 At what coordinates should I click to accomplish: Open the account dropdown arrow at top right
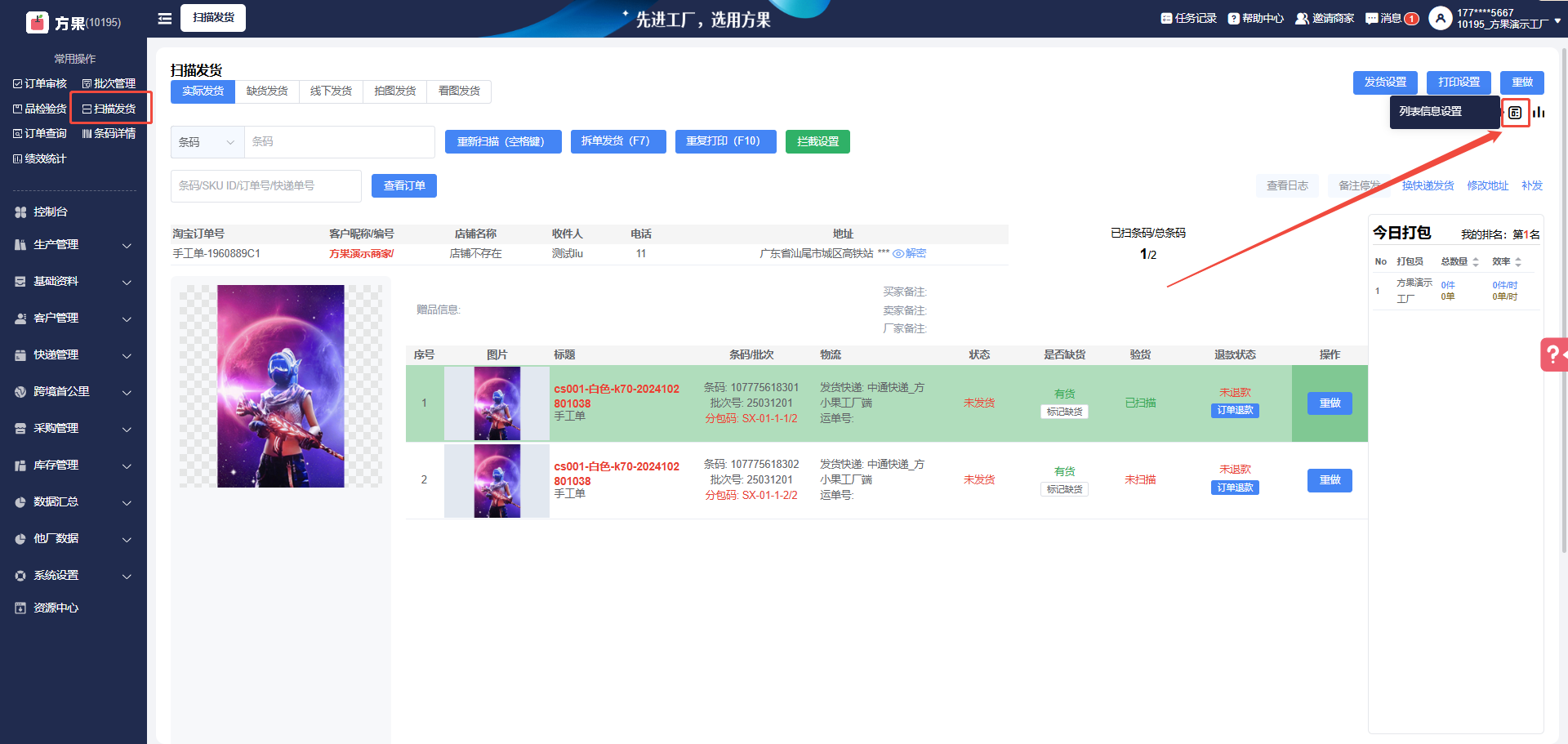click(x=1557, y=20)
